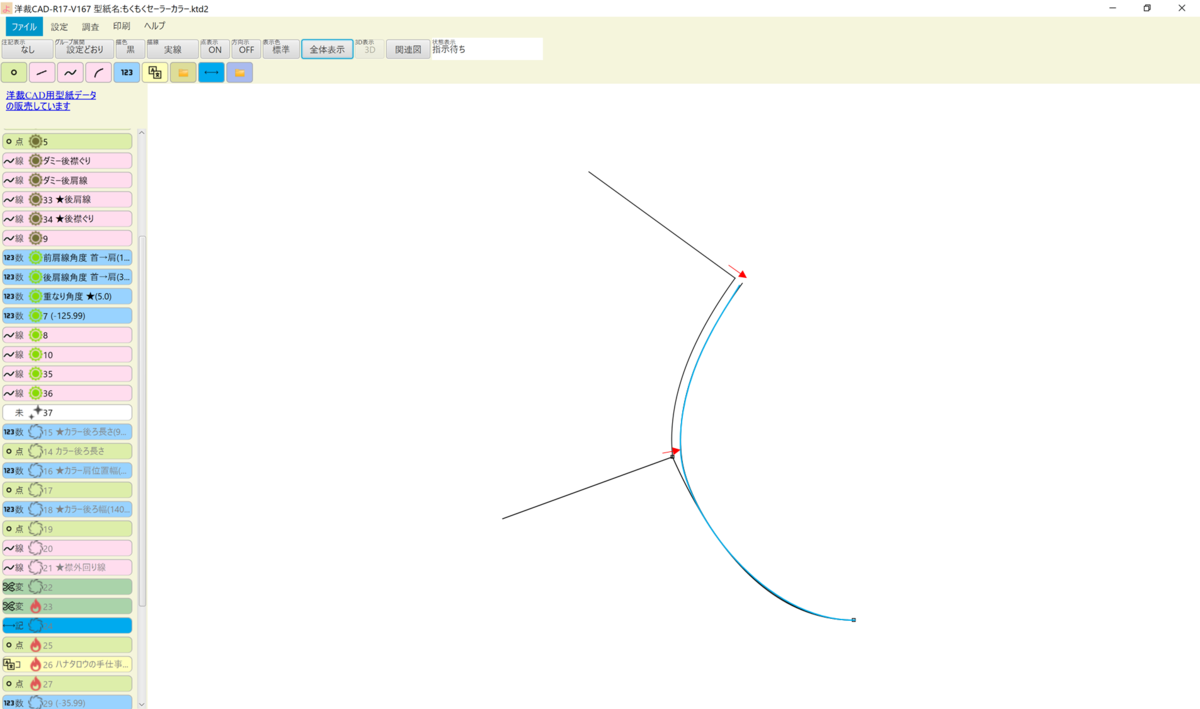Click the 全体表示 button
The image size is (1200, 709).
coord(327,49)
